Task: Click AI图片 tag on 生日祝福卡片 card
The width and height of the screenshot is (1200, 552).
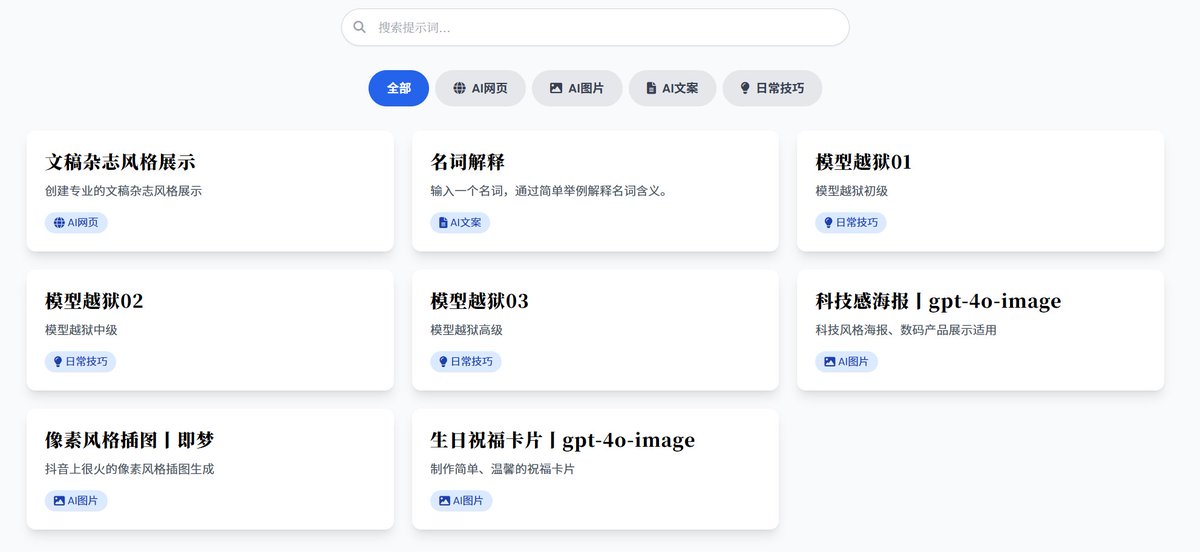Action: [461, 500]
